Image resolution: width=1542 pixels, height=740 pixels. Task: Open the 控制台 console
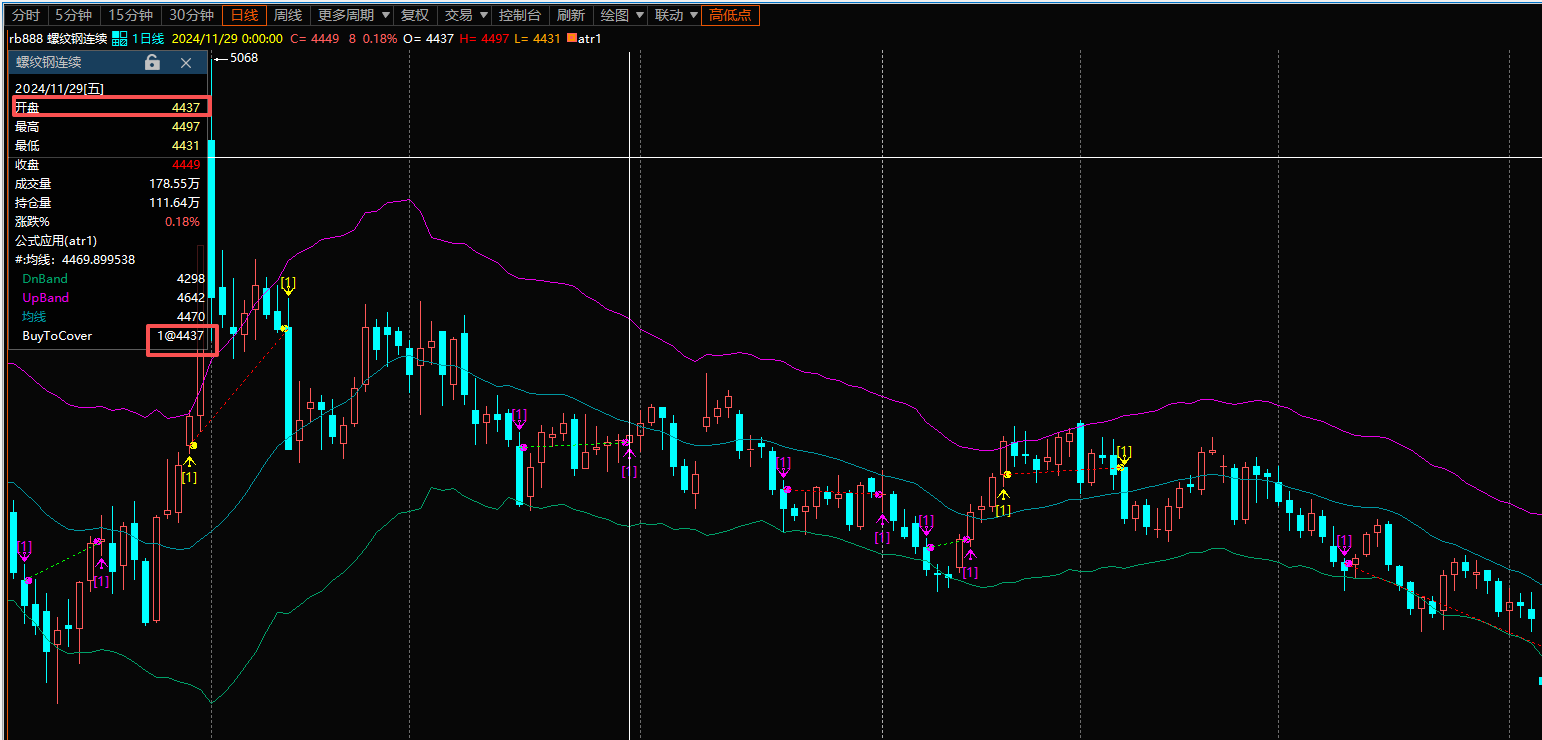click(520, 15)
